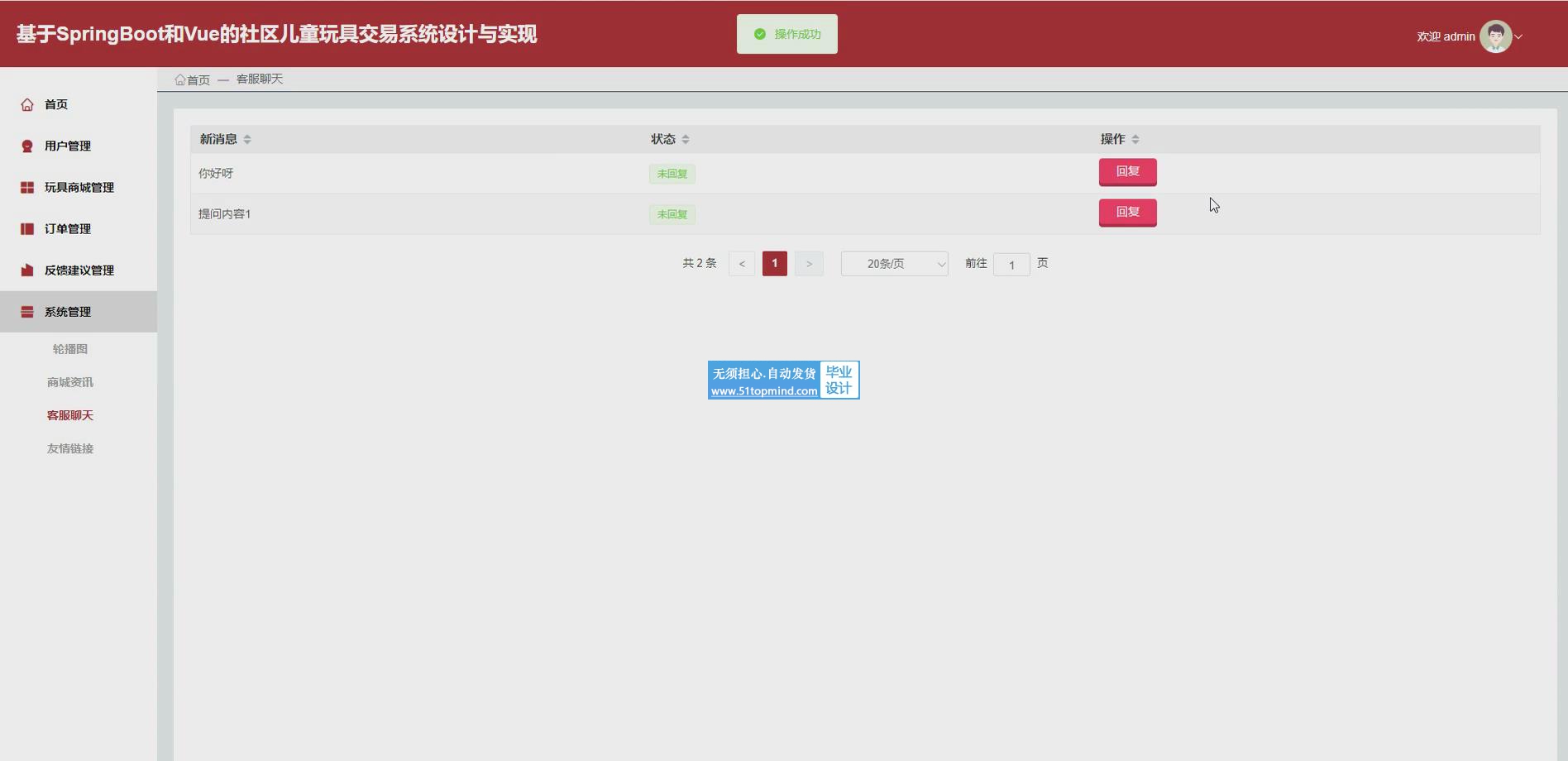Expand the admin user menu arrow
The width and height of the screenshot is (1568, 761).
pos(1518,36)
